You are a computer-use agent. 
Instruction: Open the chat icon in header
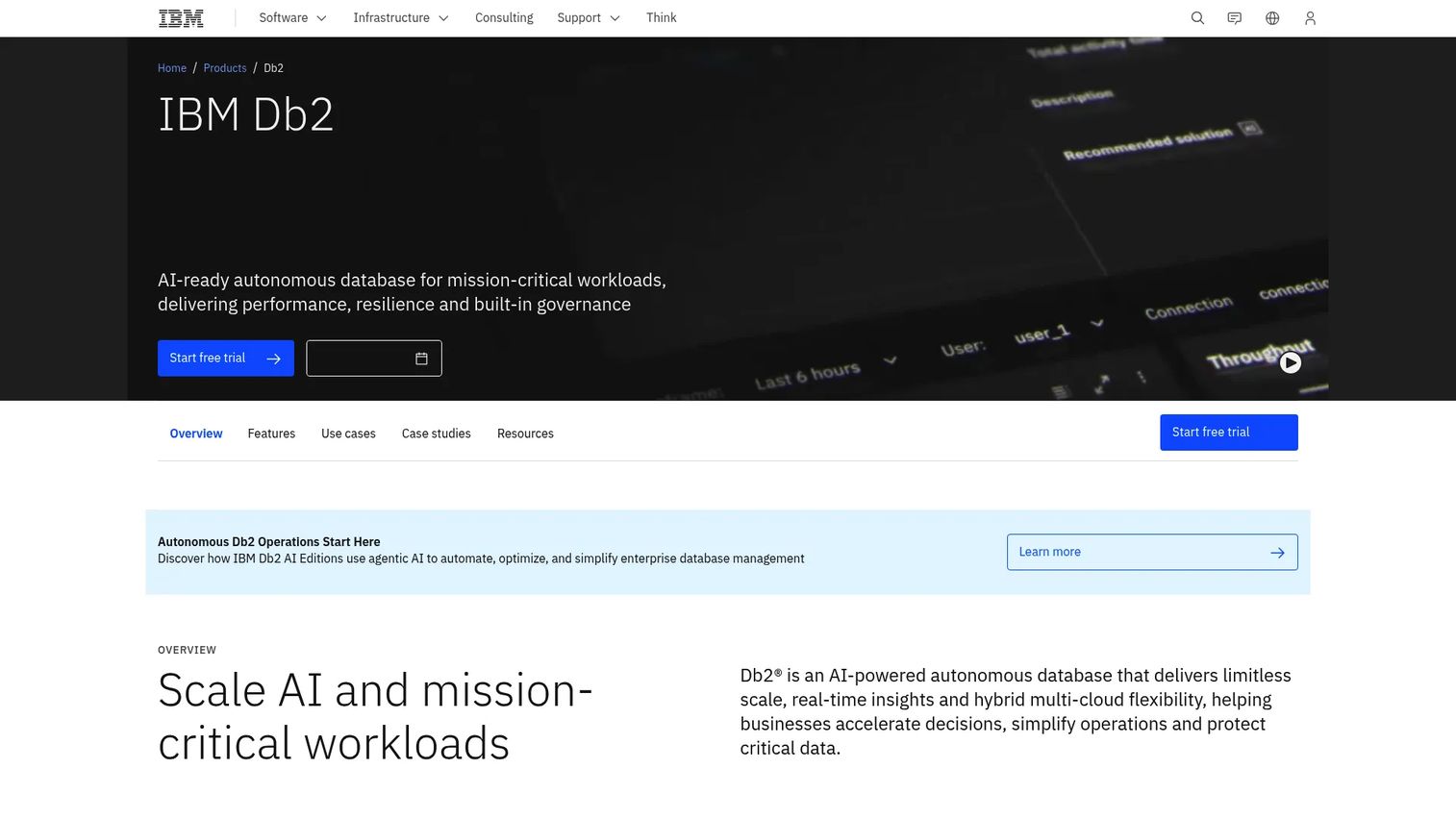tap(1235, 18)
